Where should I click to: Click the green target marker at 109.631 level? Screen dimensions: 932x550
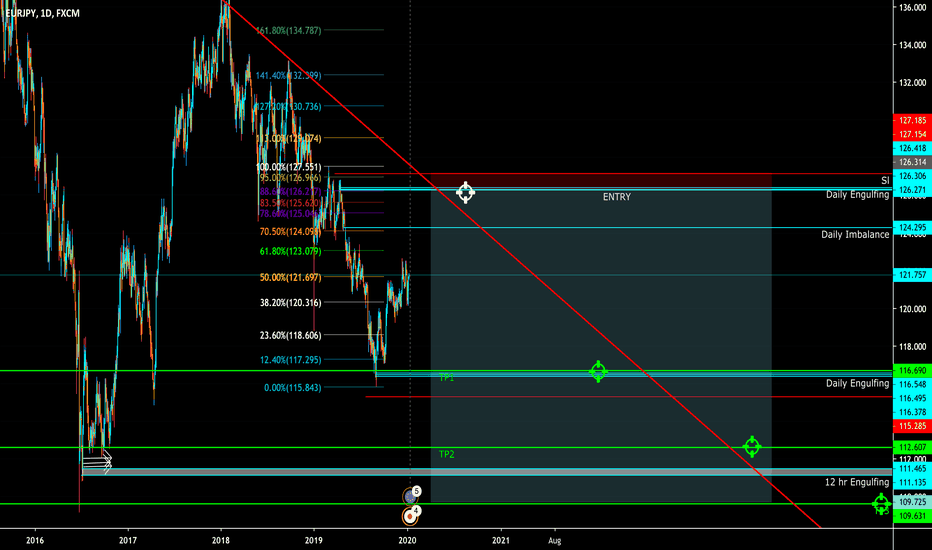tap(881, 503)
